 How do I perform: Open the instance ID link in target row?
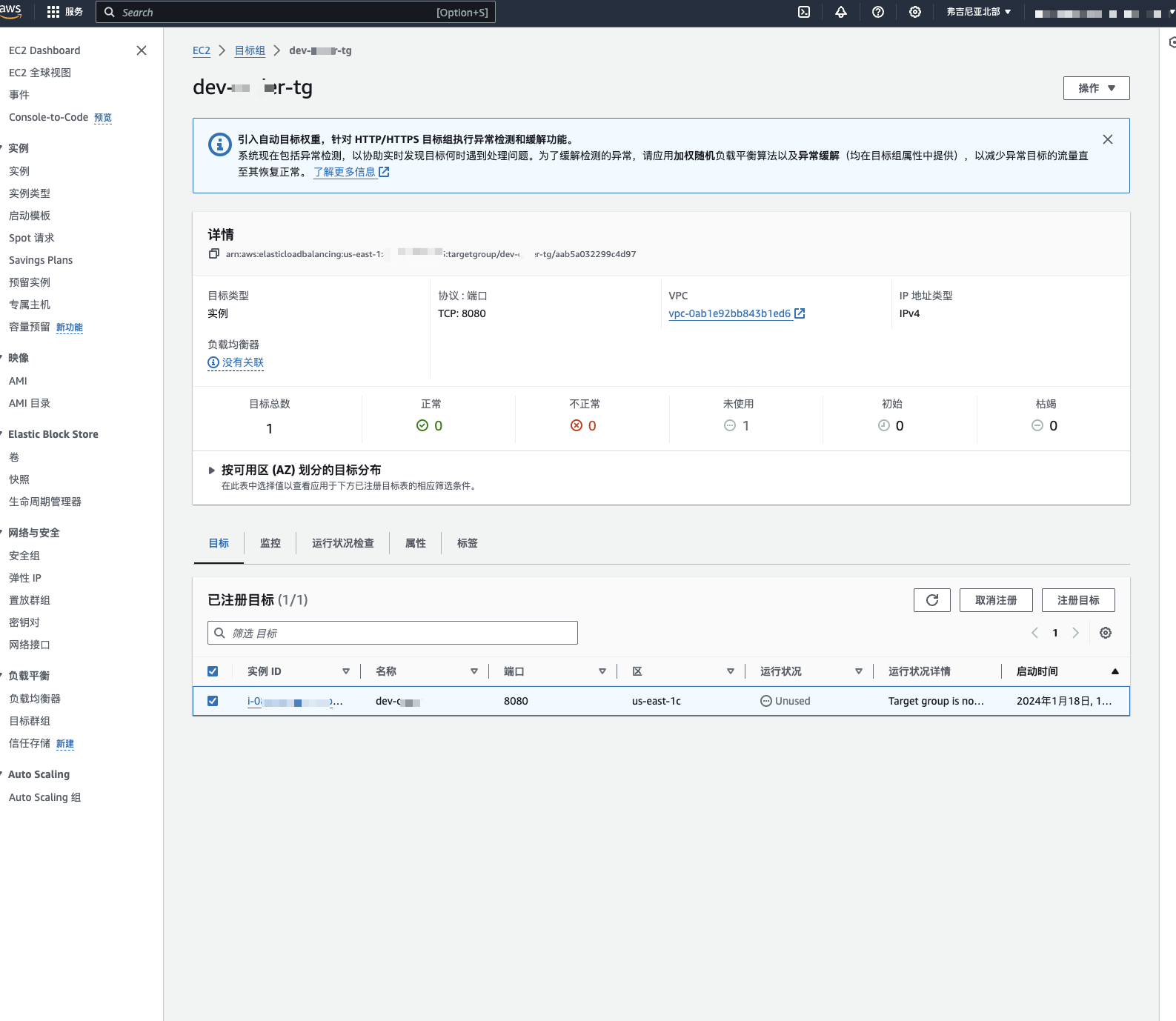click(294, 701)
